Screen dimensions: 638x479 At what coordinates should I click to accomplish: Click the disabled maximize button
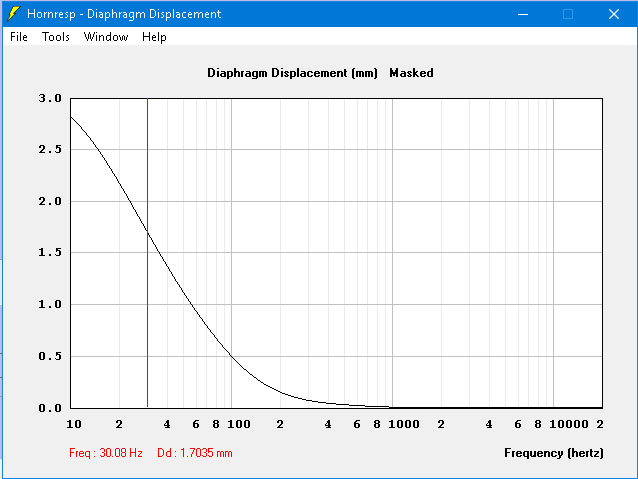point(568,14)
